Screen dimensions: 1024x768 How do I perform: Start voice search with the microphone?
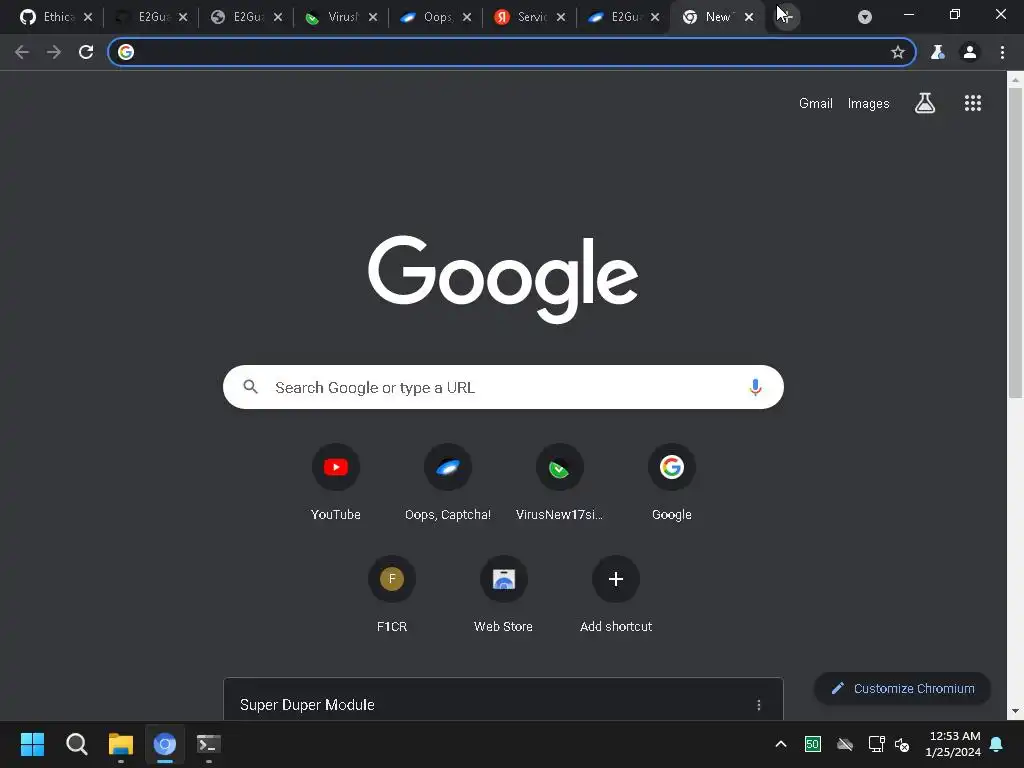pyautogui.click(x=755, y=387)
